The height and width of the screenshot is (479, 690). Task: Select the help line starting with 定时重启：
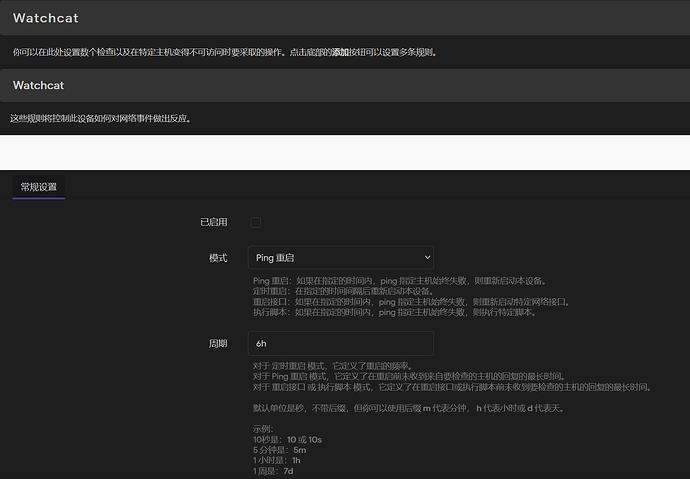344,291
